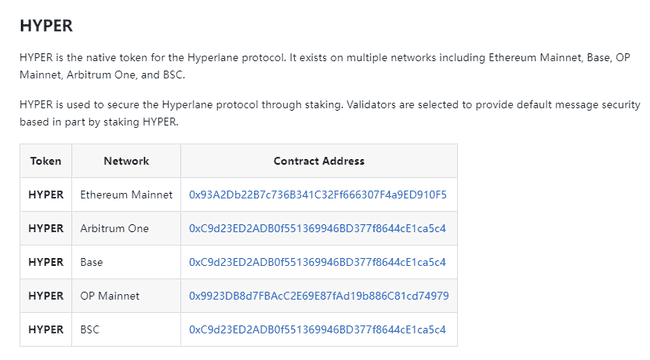Image resolution: width=650 pixels, height=360 pixels.
Task: Click the paragraph about staking HYPER
Action: pyautogui.click(x=330, y=113)
